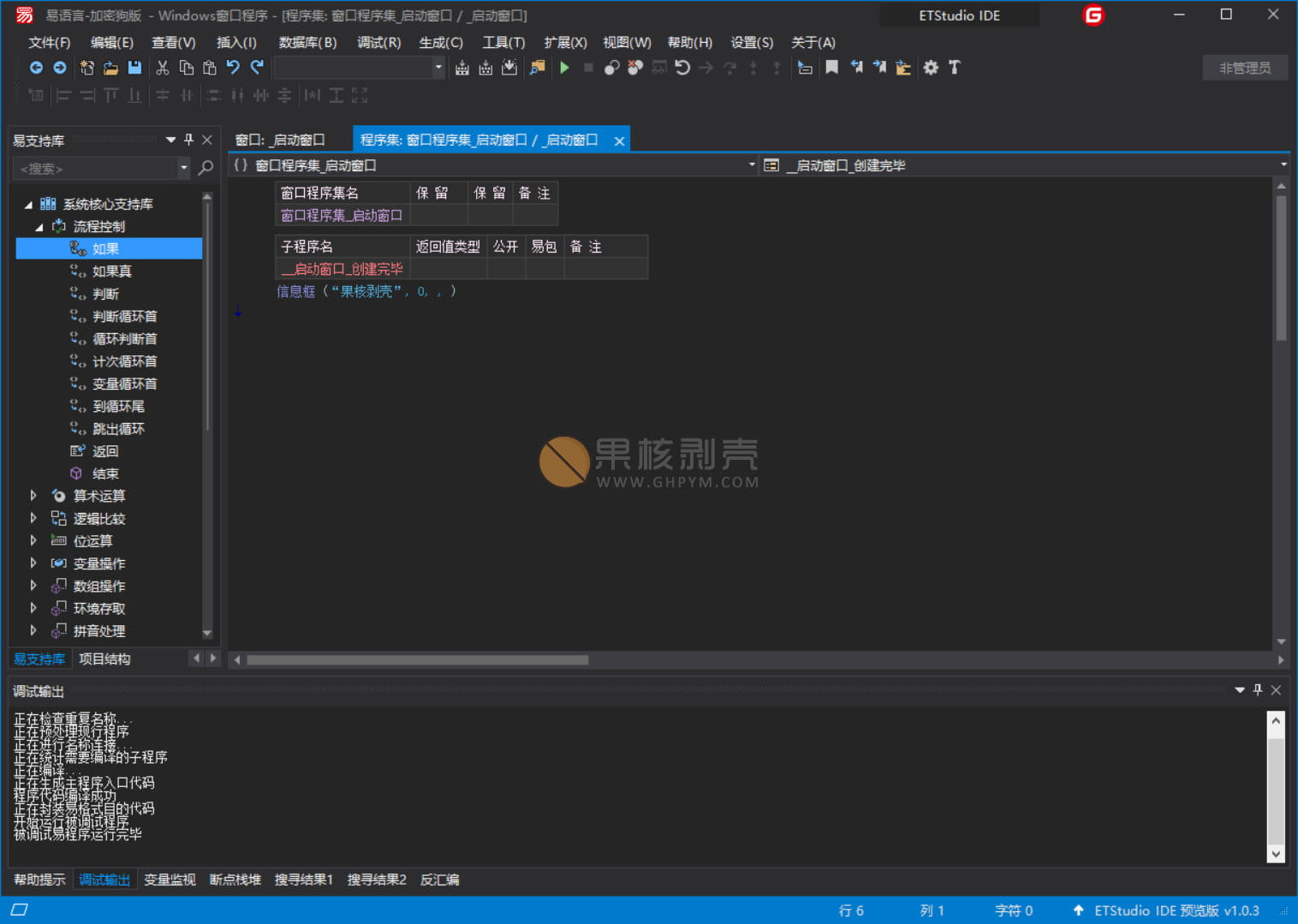1298x924 pixels.
Task: Click the 易支持库 search input field
Action: [94, 169]
